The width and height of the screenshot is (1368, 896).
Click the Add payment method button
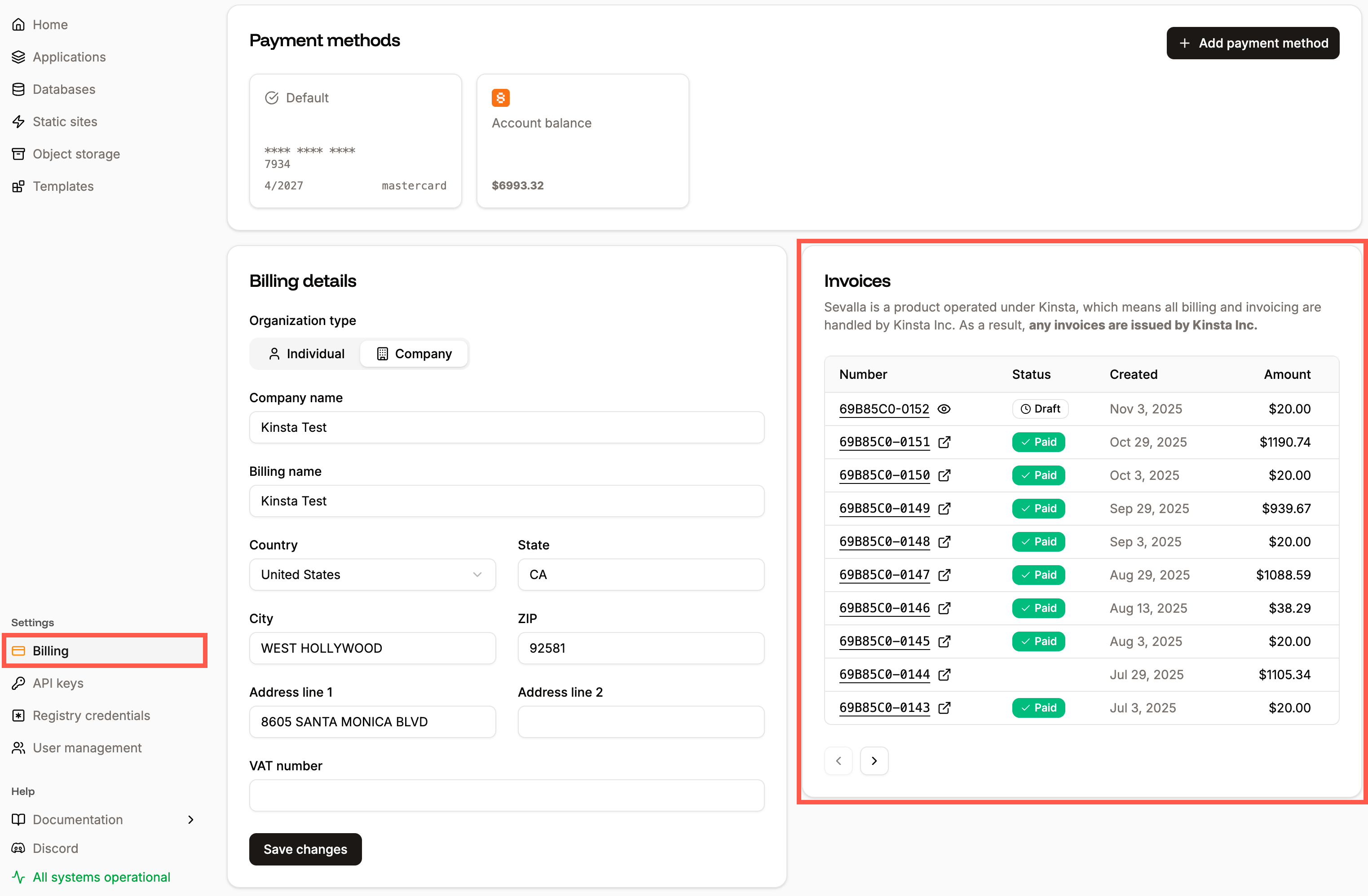click(x=1253, y=43)
